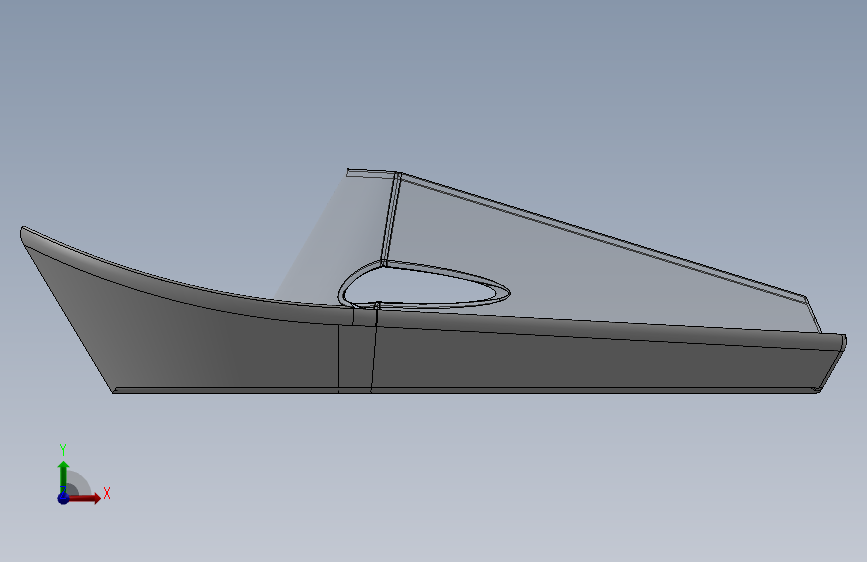Click the red X axis arrow of the triad
The height and width of the screenshot is (562, 867).
coord(83,498)
